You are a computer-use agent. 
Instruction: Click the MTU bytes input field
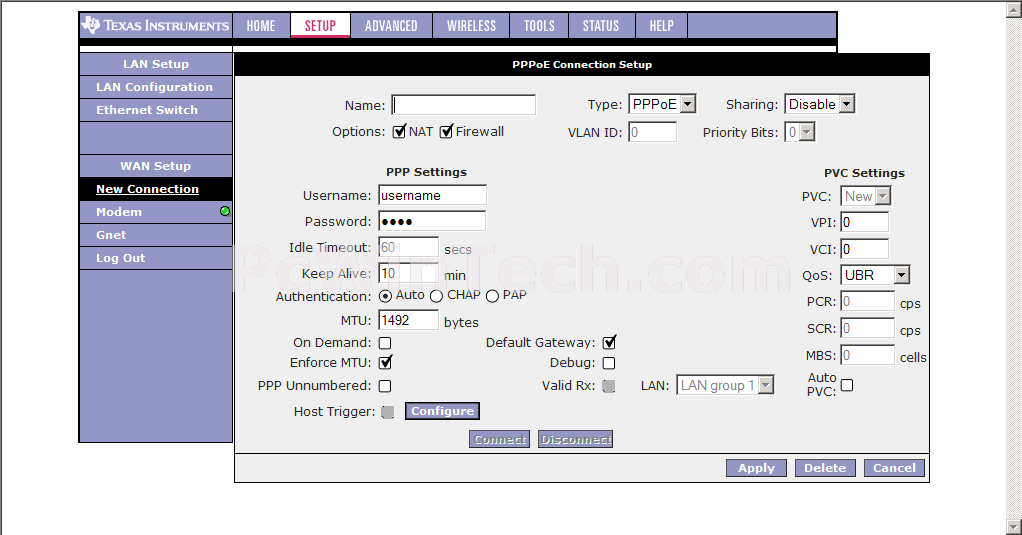click(x=408, y=321)
